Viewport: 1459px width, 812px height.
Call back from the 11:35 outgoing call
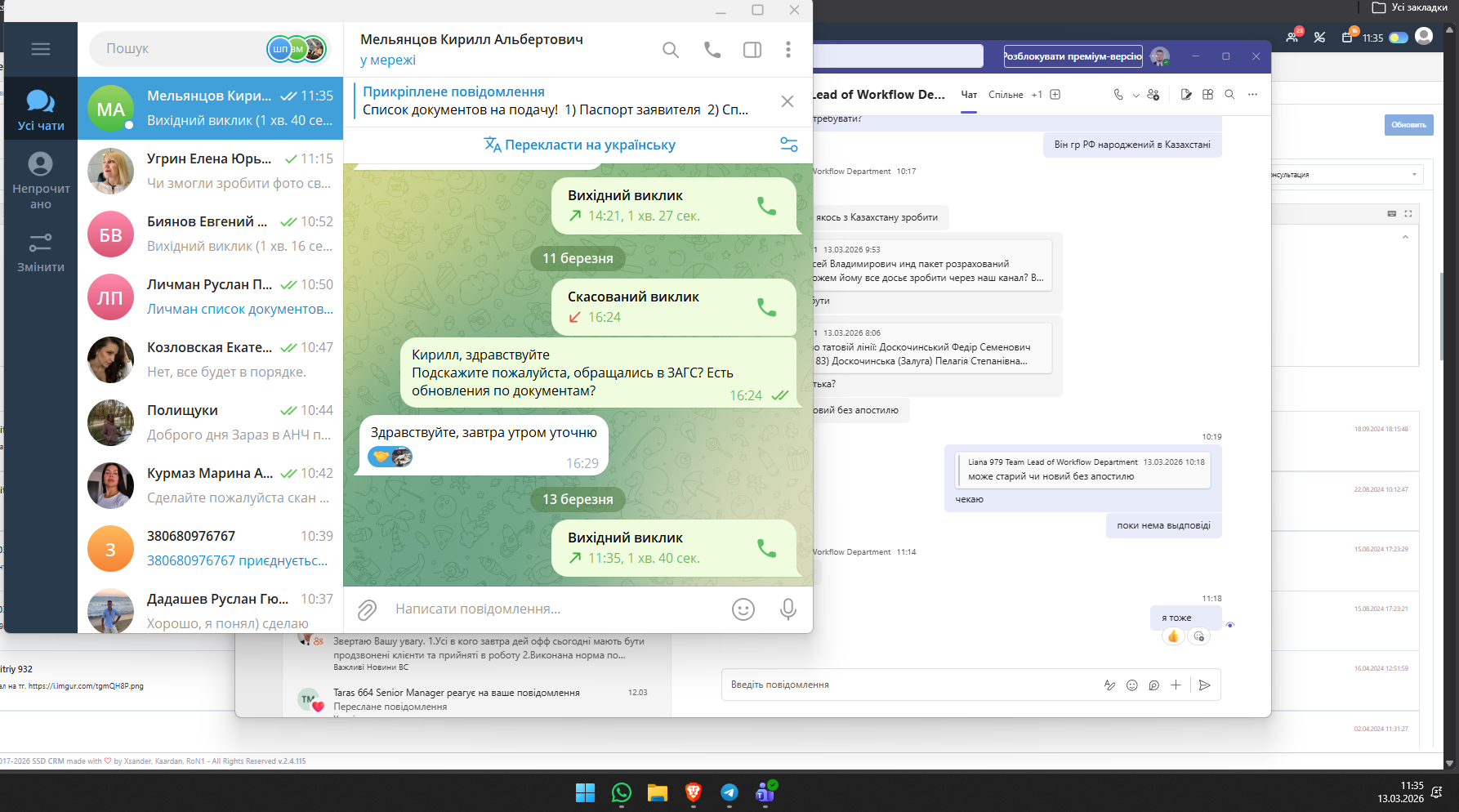tap(766, 548)
